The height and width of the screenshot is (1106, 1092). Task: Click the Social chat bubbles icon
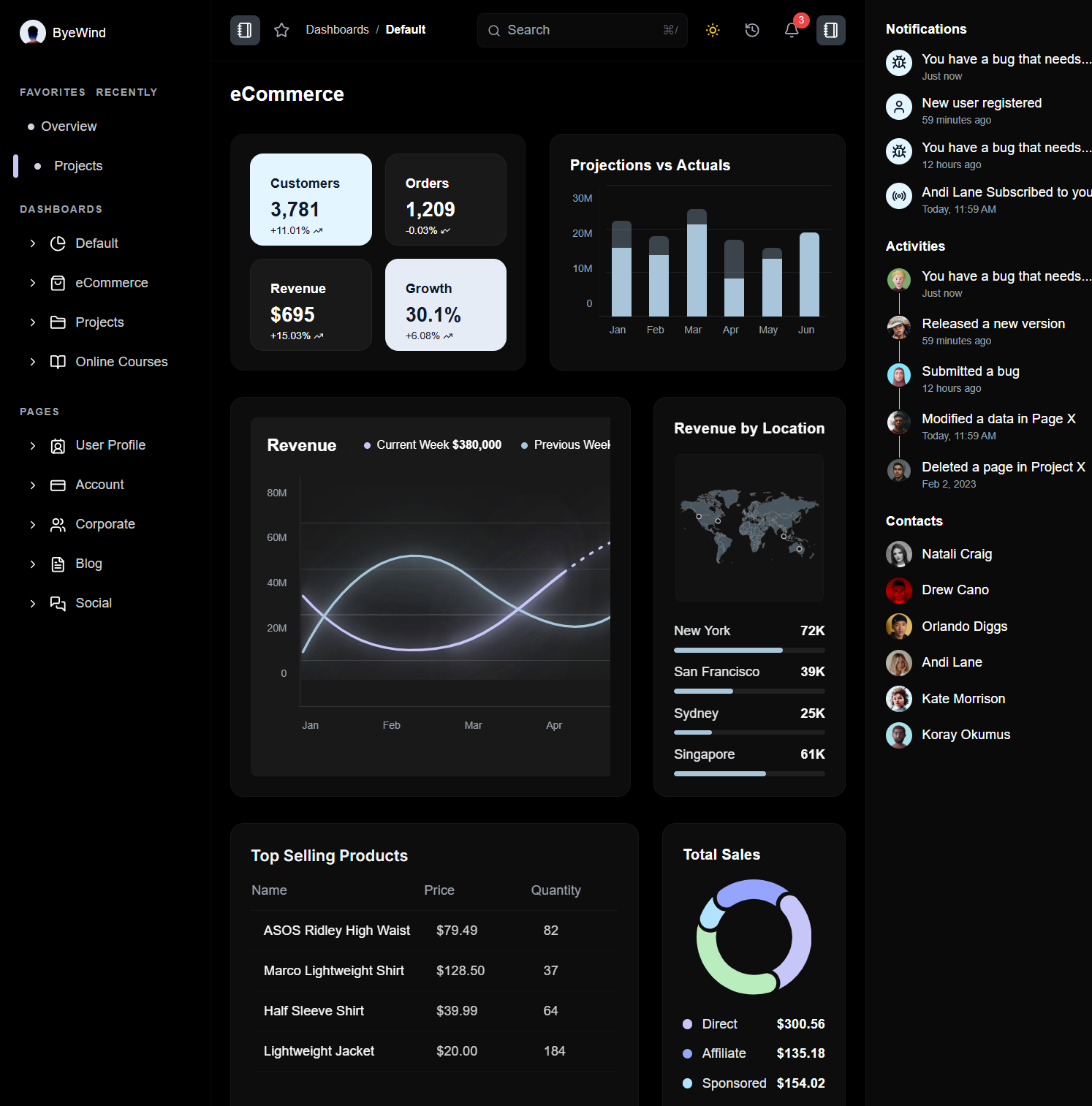pos(58,604)
